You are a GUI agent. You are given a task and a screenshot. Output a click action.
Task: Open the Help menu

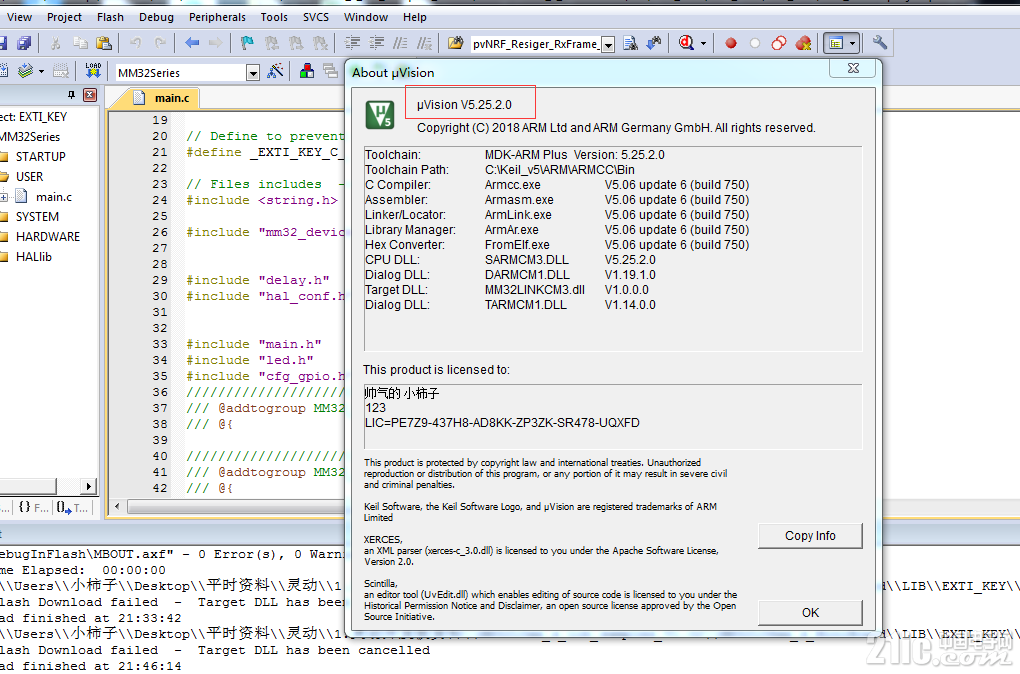coord(414,17)
